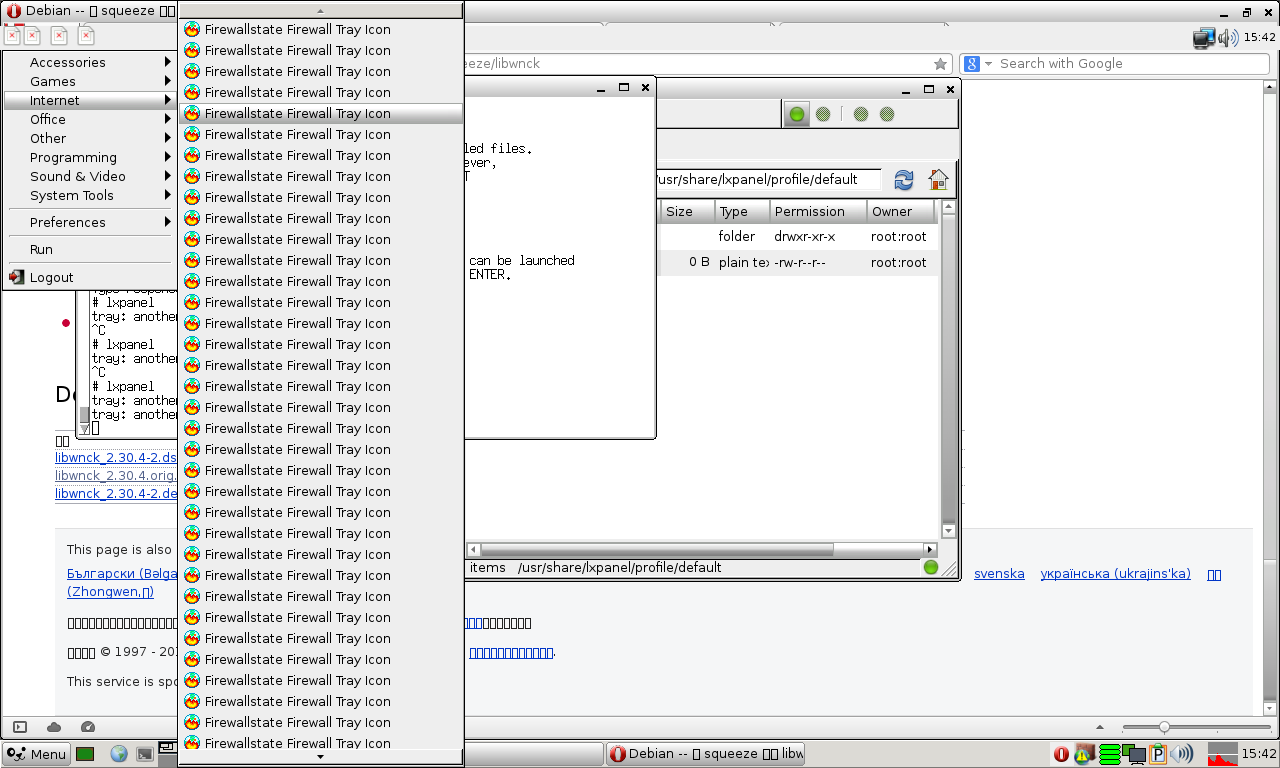Switch page language to svenska
Image resolution: width=1280 pixels, height=768 pixels.
999,574
